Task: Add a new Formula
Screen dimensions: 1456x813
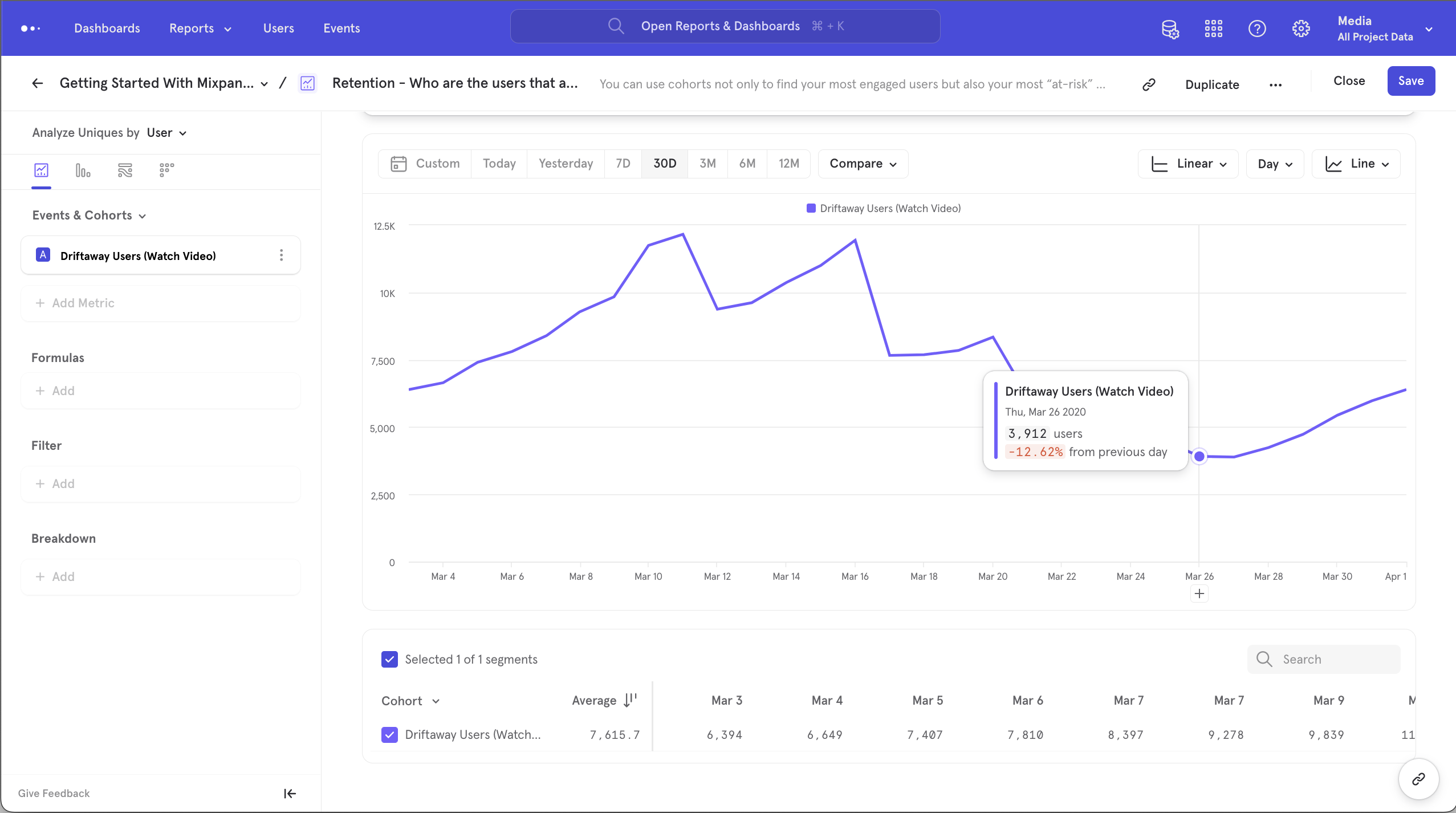Action: pos(160,391)
